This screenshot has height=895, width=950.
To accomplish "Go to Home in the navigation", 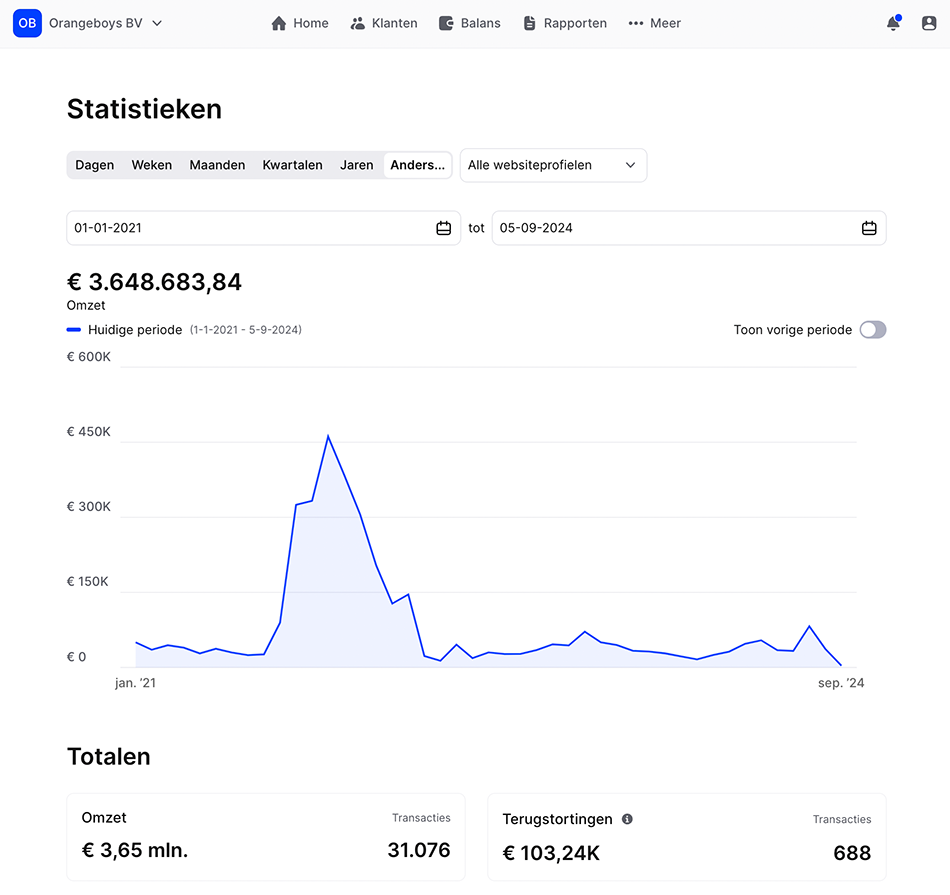I will 300,23.
